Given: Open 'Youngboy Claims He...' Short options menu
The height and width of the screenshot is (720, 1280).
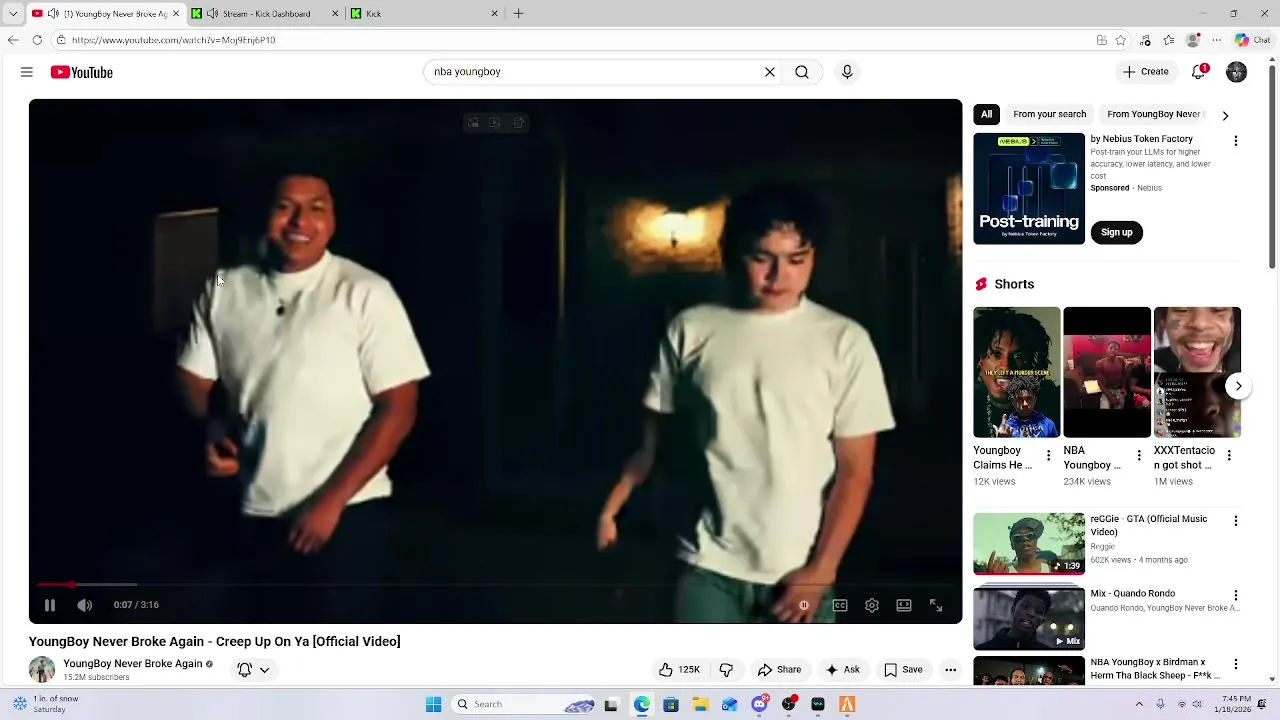Looking at the screenshot, I should (x=1048, y=456).
